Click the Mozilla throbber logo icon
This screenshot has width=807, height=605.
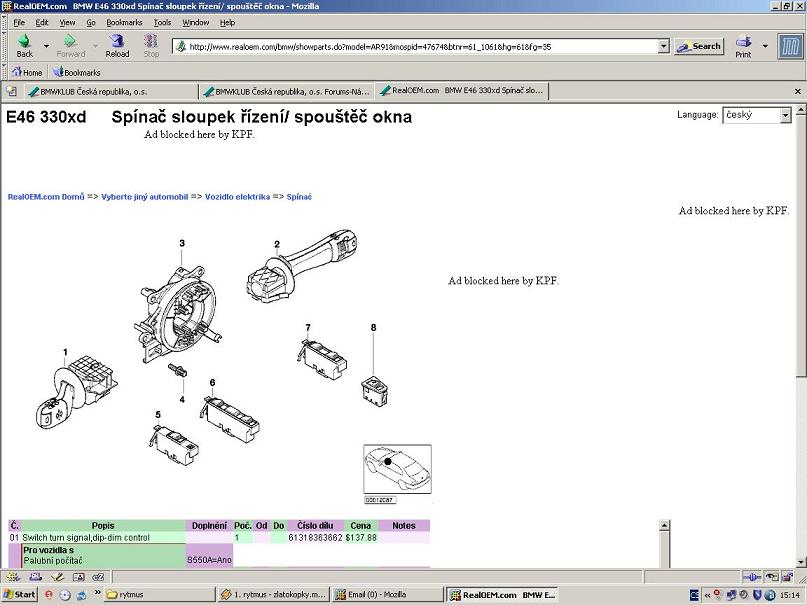(790, 46)
